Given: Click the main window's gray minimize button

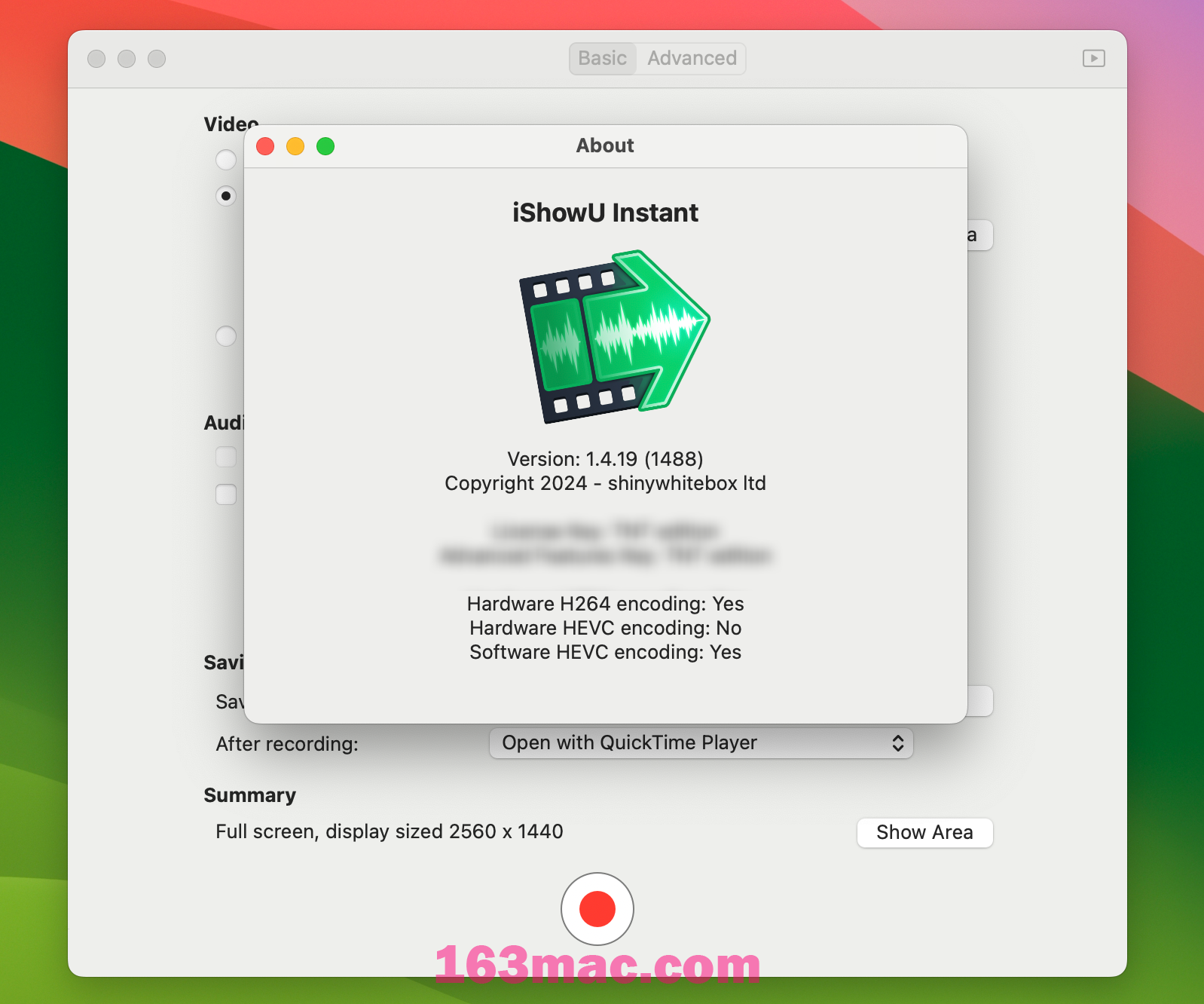Looking at the screenshot, I should point(127,59).
